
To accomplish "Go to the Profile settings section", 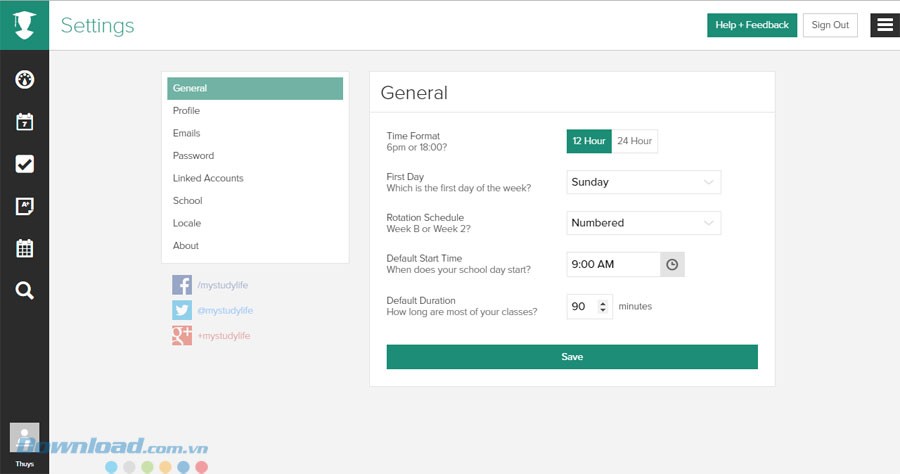I will (x=186, y=111).
